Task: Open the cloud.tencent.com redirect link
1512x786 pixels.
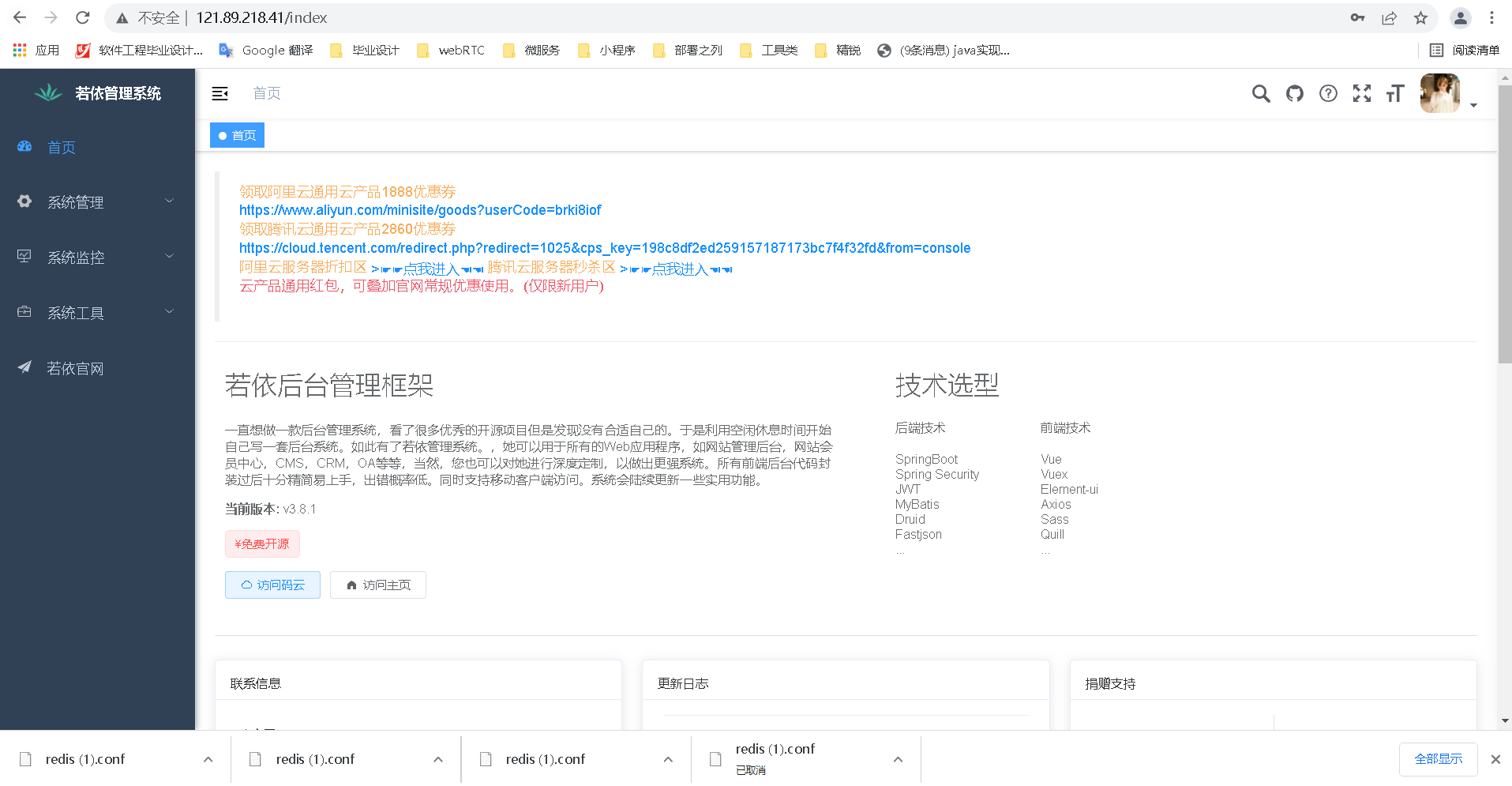Action: pyautogui.click(x=605, y=248)
